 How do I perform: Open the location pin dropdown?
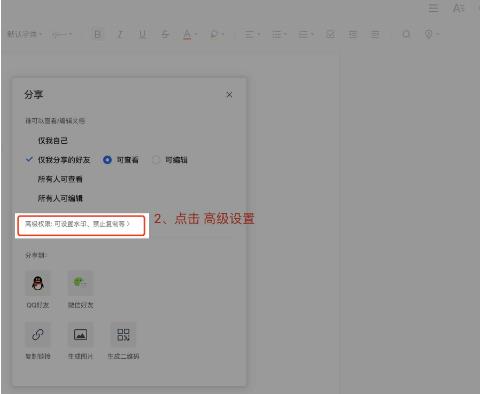pyautogui.click(x=432, y=34)
